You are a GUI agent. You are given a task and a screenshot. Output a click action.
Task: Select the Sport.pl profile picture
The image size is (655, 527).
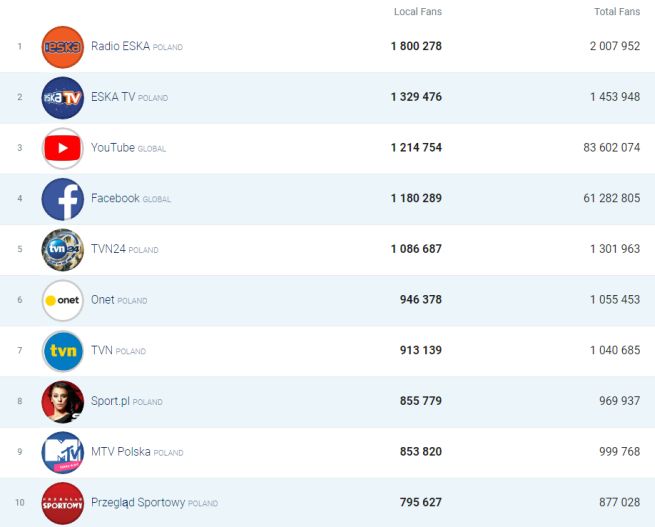click(x=62, y=402)
